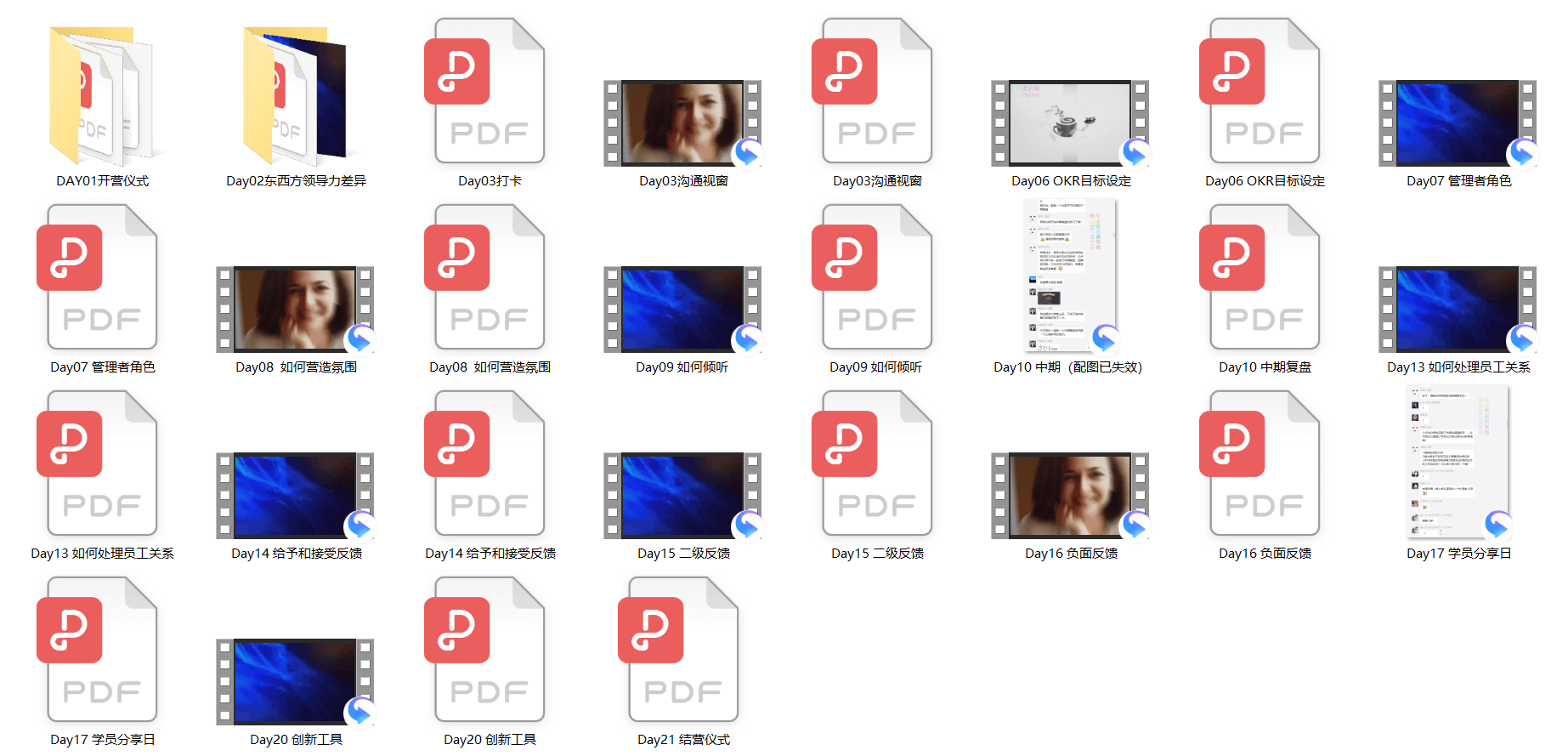Select the Day14 给予和接受反馈 PDF document
This screenshot has height=756, width=1568.
point(490,464)
